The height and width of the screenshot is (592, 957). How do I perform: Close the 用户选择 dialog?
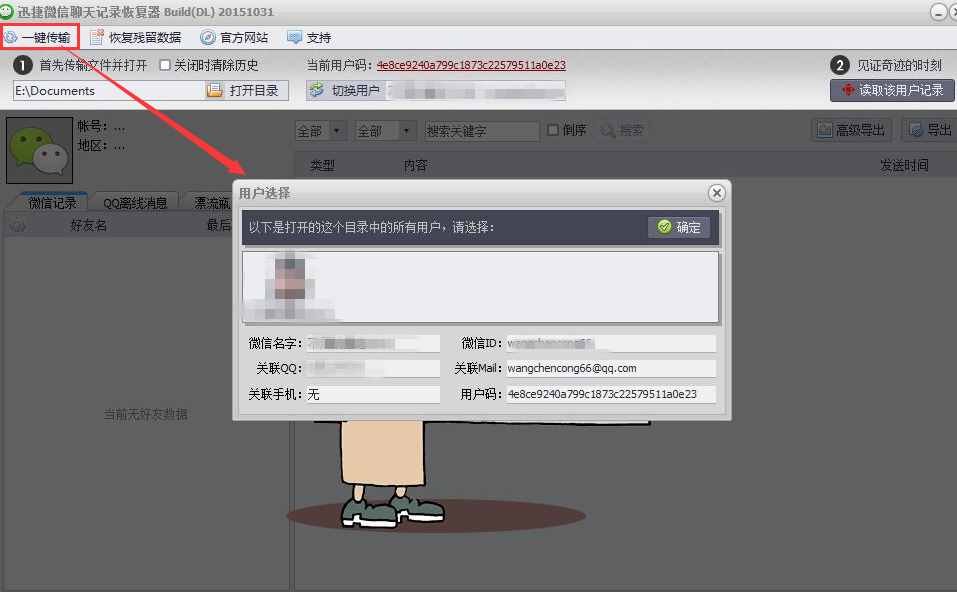717,193
